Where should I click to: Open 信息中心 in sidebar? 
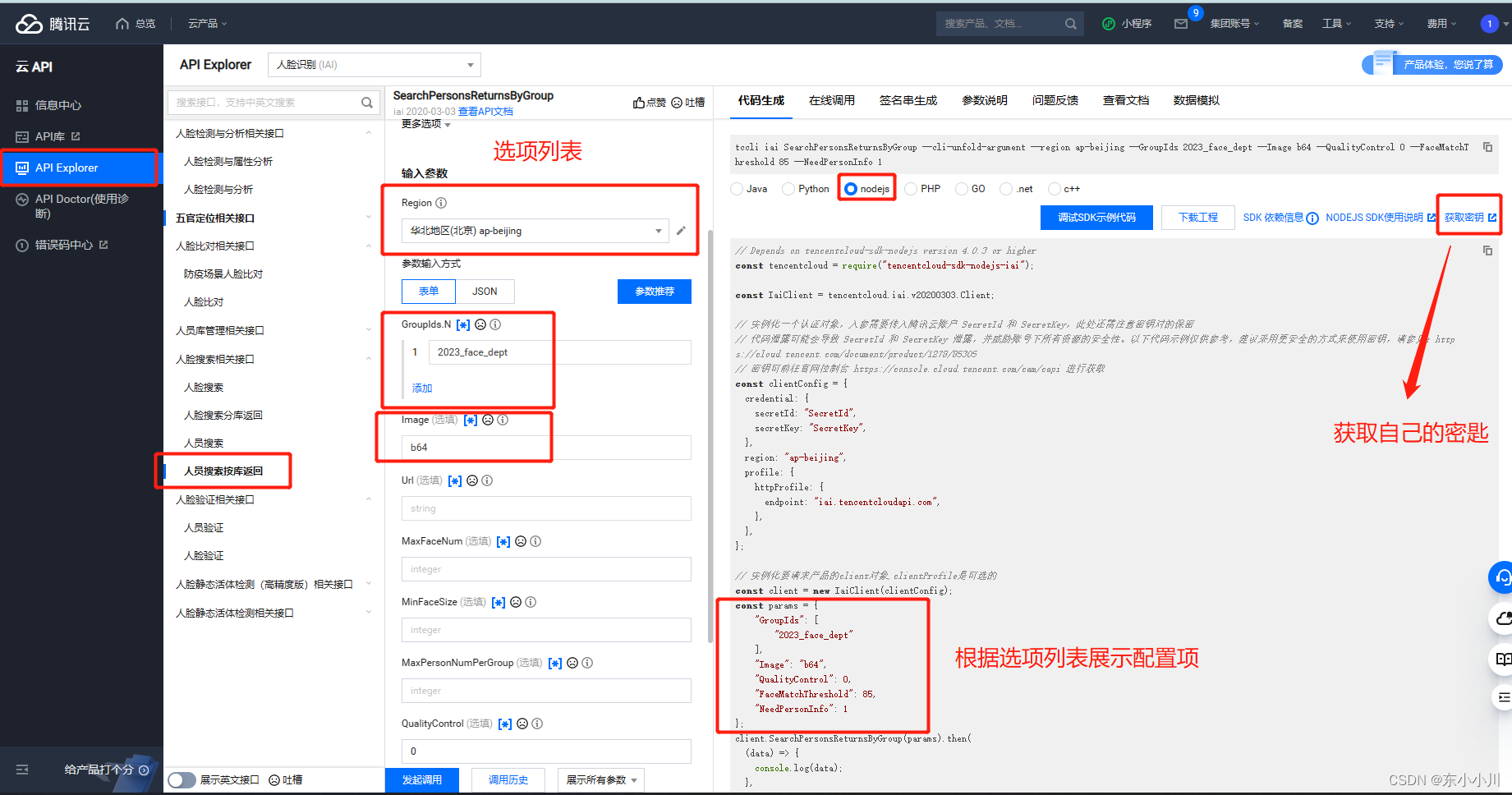[57, 105]
